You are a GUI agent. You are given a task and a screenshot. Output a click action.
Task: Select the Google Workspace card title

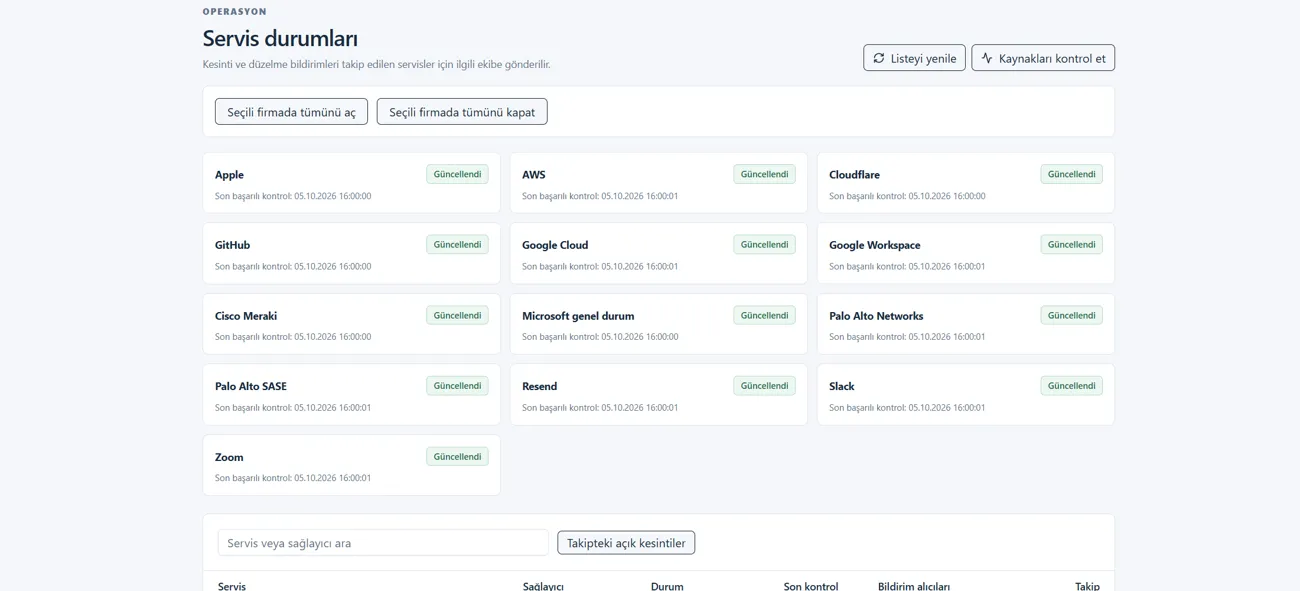click(x=875, y=245)
